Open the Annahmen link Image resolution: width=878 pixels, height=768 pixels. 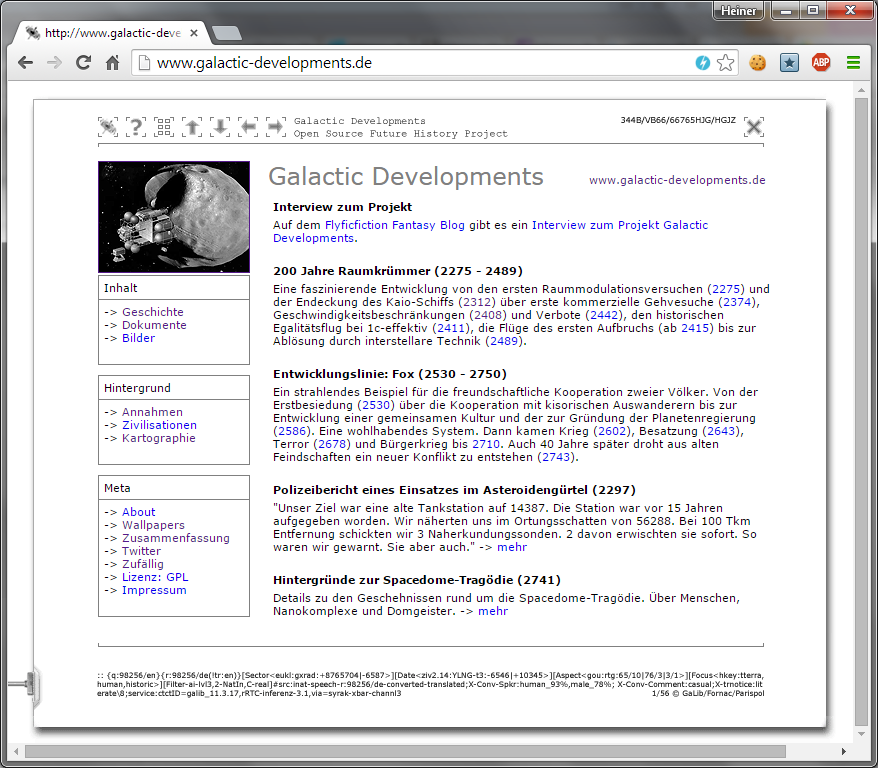[x=152, y=412]
